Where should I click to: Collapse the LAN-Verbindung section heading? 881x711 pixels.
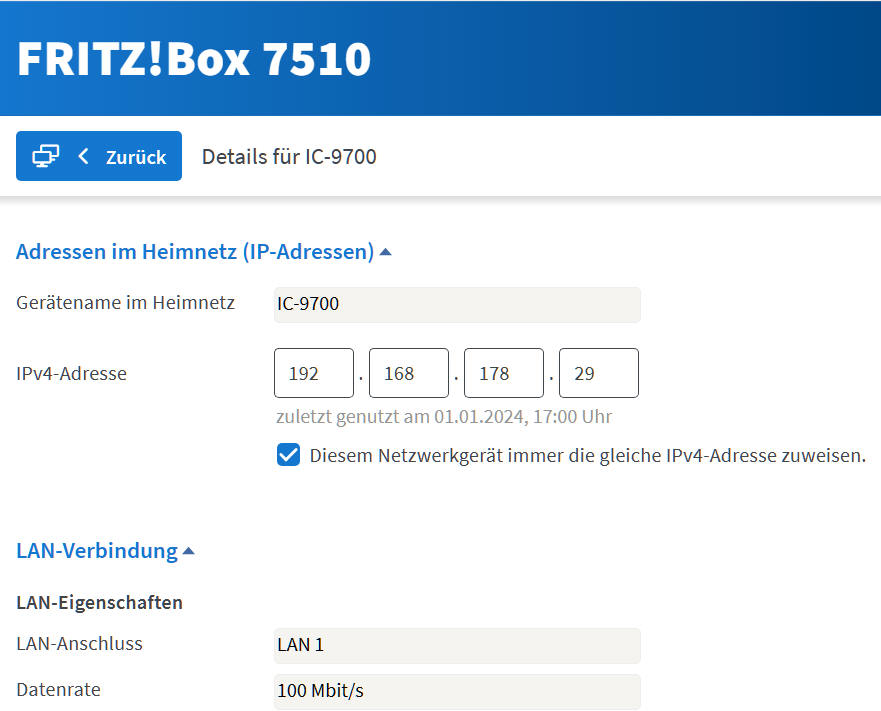coord(97,550)
